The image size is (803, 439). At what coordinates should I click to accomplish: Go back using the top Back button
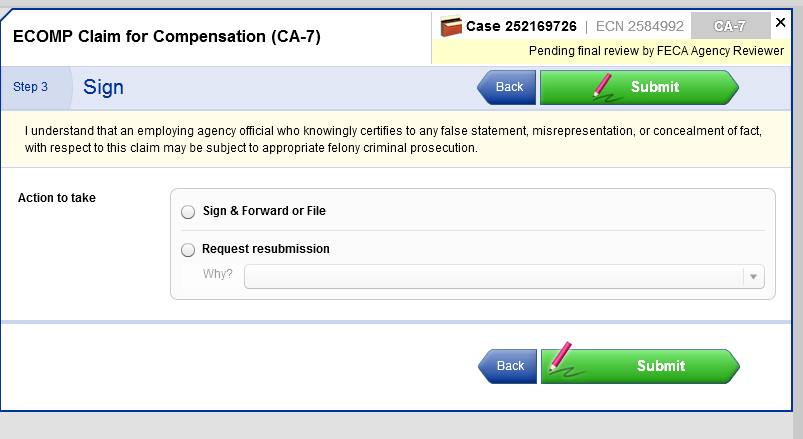point(508,87)
